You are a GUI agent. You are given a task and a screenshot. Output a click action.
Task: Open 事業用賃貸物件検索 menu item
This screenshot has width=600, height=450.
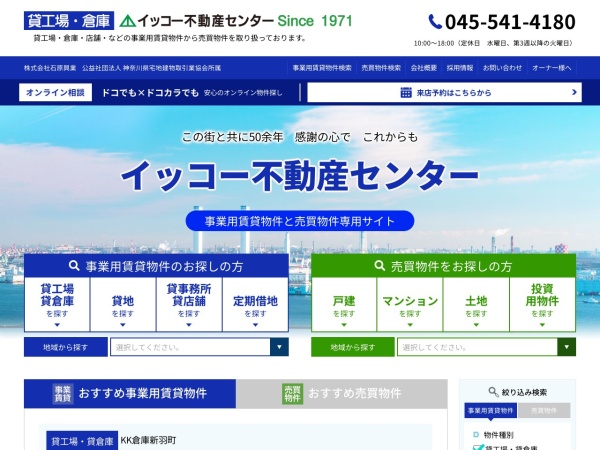[x=322, y=68]
